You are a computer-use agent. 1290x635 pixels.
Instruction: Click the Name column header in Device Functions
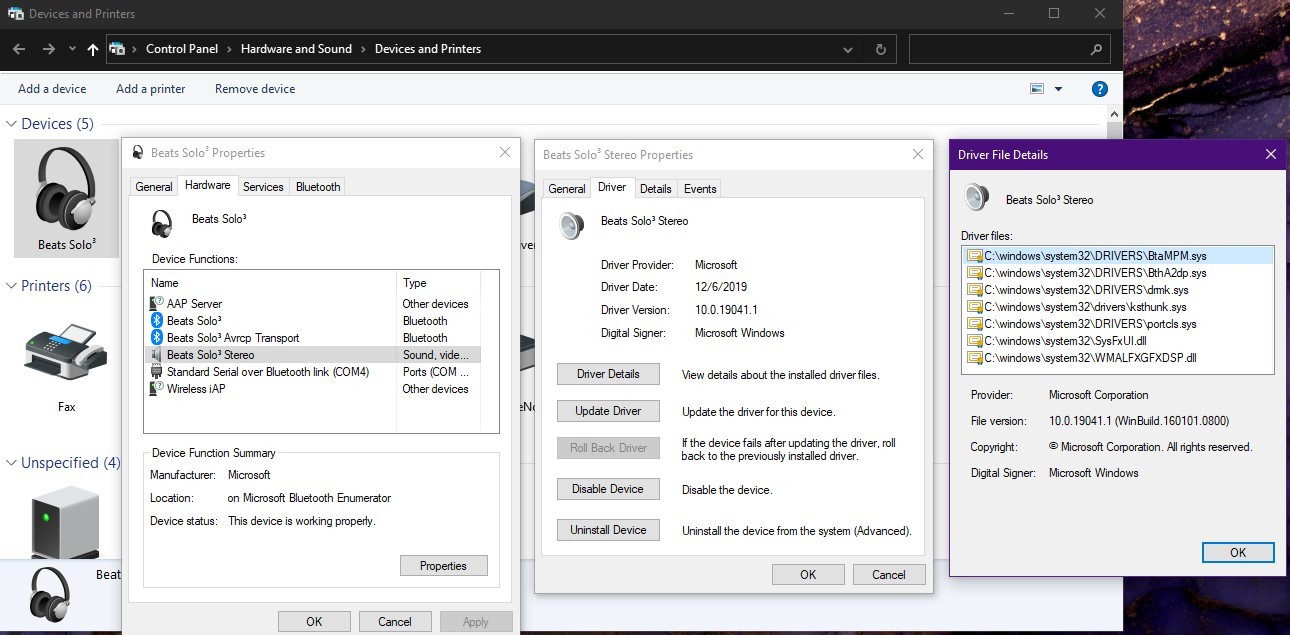pyautogui.click(x=271, y=283)
